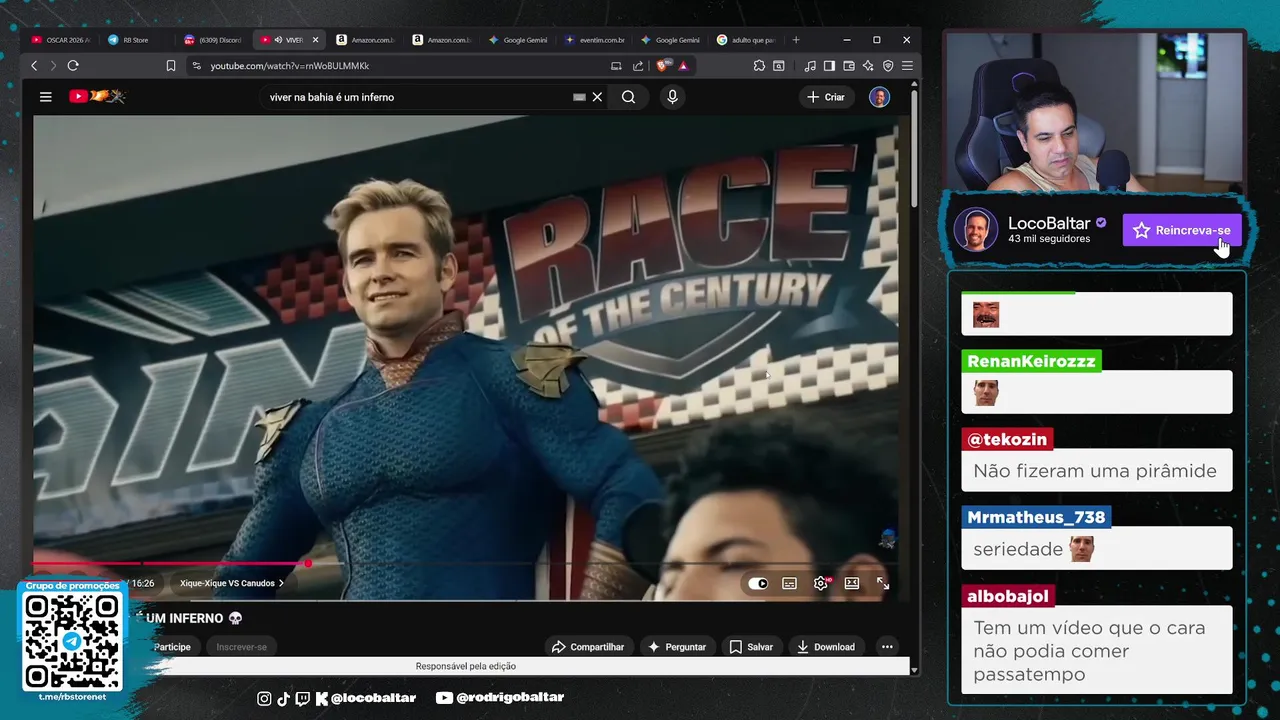Enter fullscreen video mode
The height and width of the screenshot is (720, 1280).
click(883, 583)
